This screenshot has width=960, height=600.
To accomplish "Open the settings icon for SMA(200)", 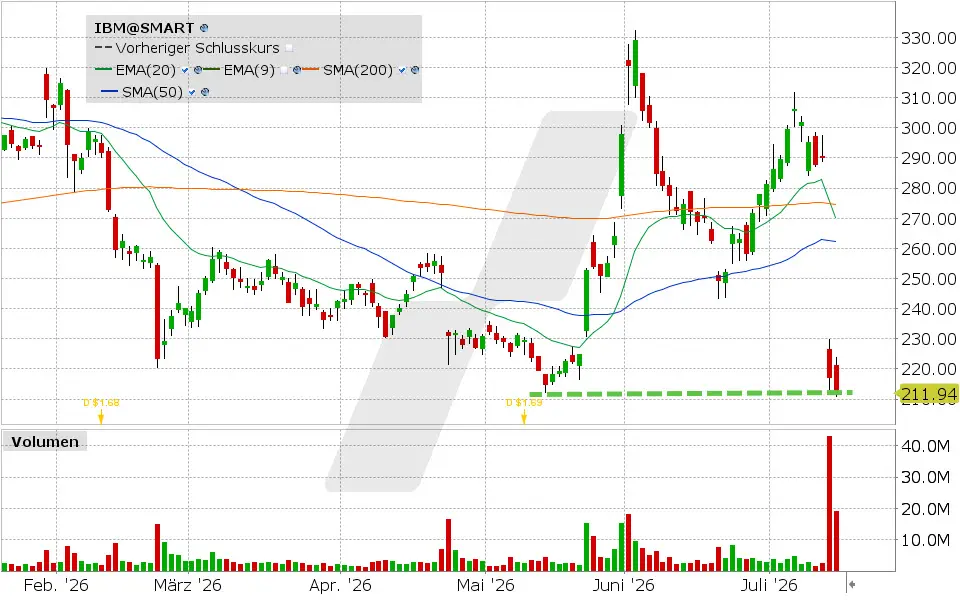I will click(415, 70).
